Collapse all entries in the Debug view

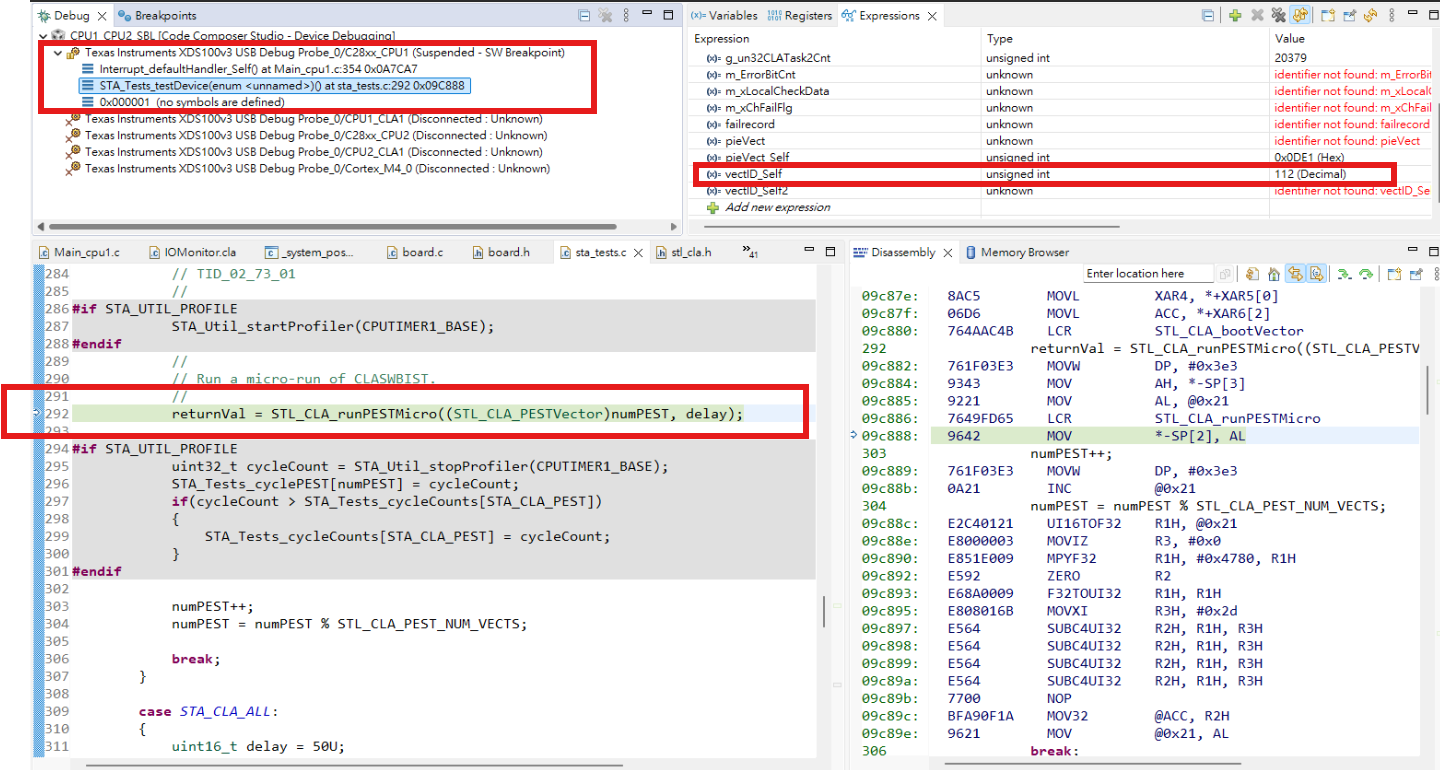[x=584, y=16]
